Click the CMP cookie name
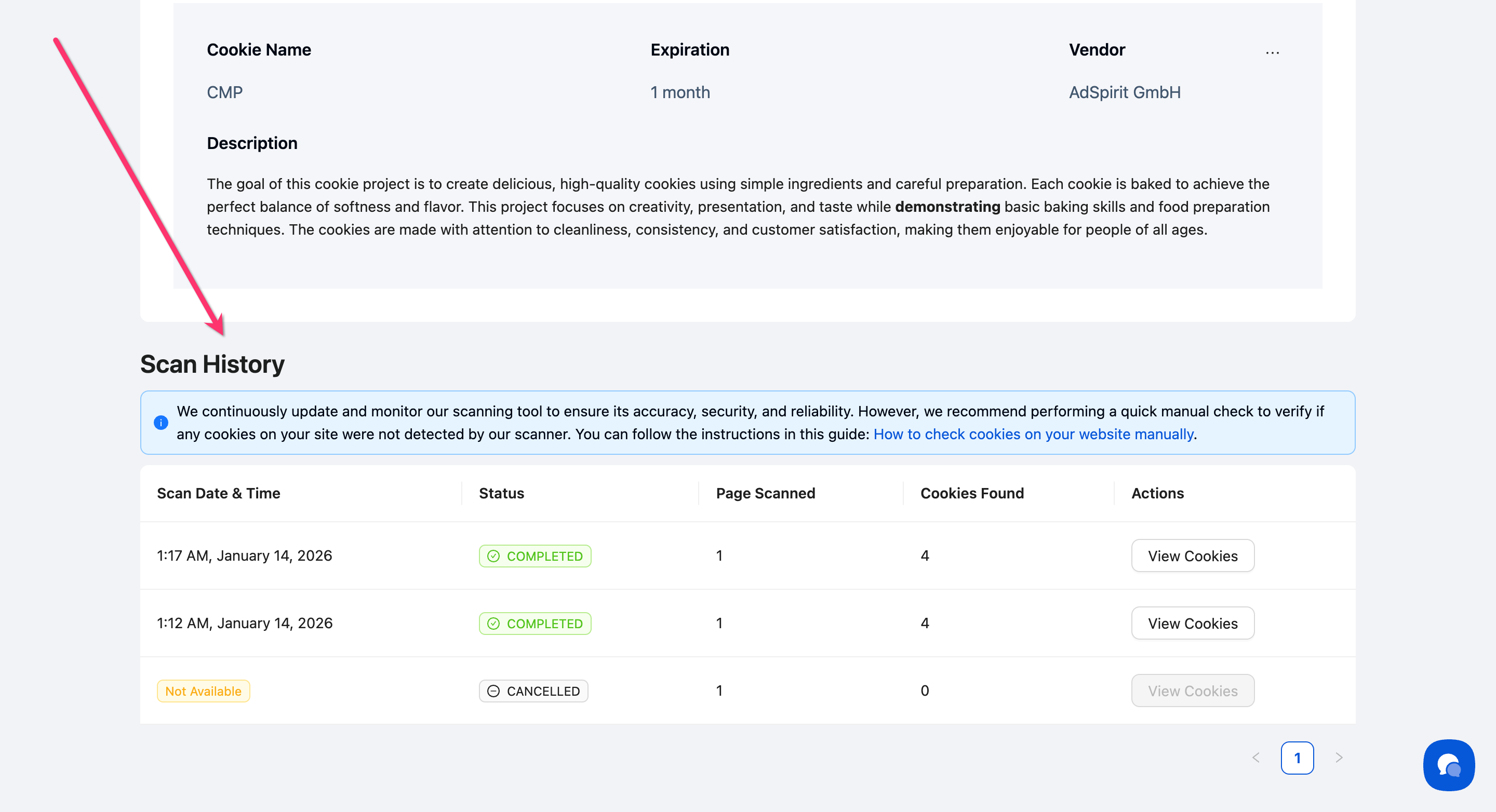The height and width of the screenshot is (812, 1496). (x=225, y=92)
